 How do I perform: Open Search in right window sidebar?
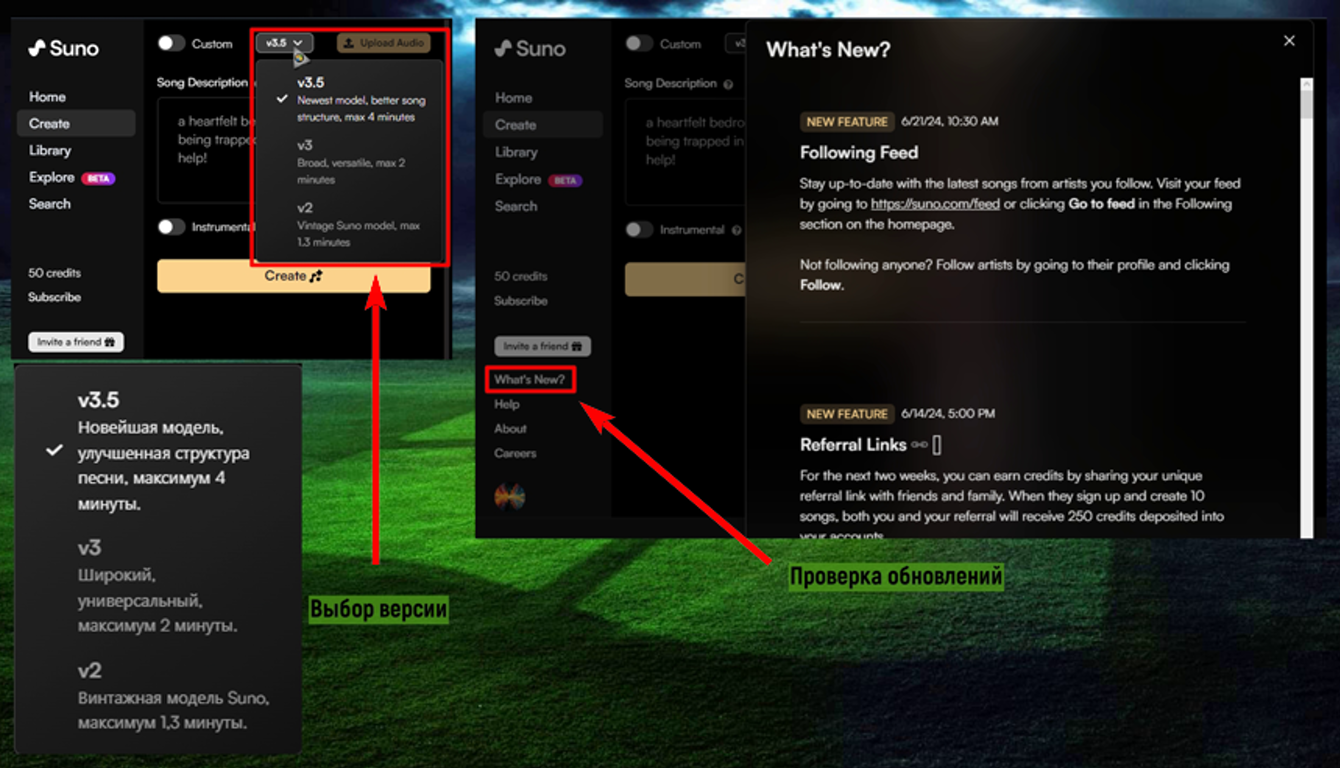[x=516, y=206]
